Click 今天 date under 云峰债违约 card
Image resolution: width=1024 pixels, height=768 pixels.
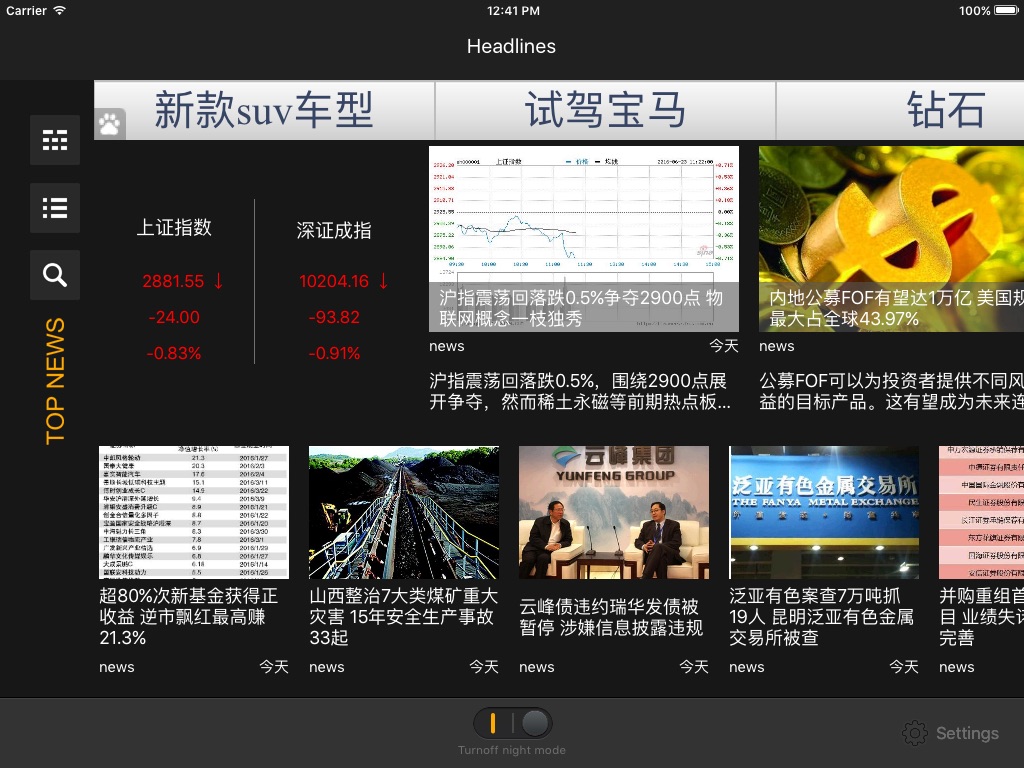pyautogui.click(x=694, y=666)
